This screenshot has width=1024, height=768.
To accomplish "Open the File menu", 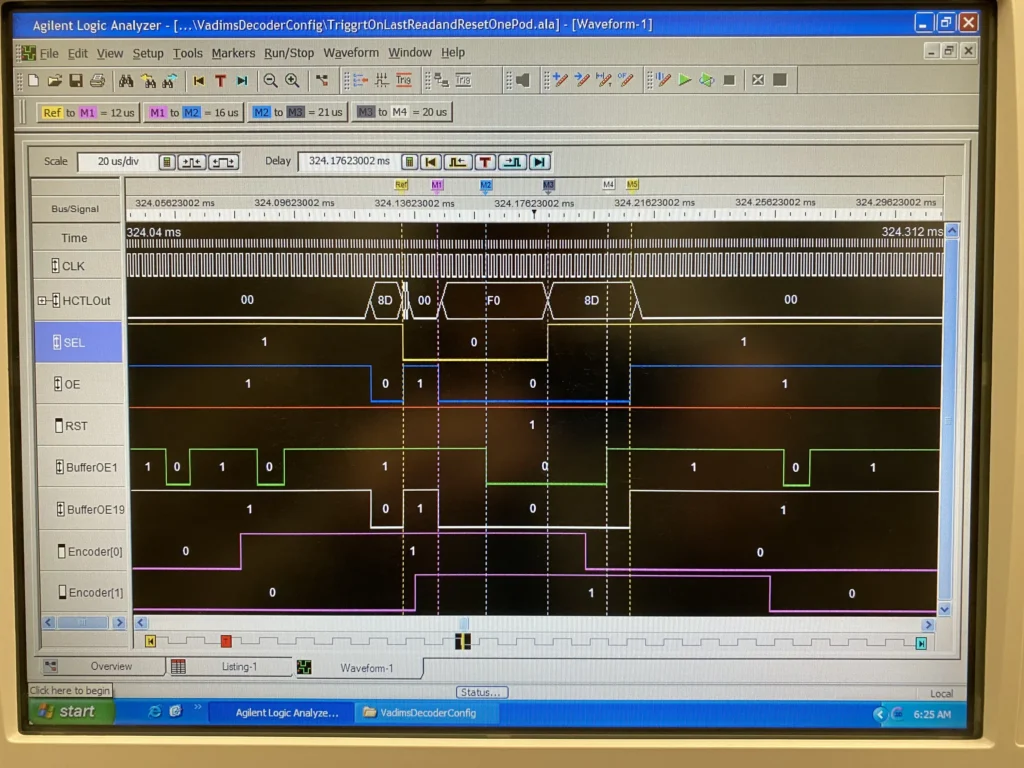I will [x=49, y=53].
